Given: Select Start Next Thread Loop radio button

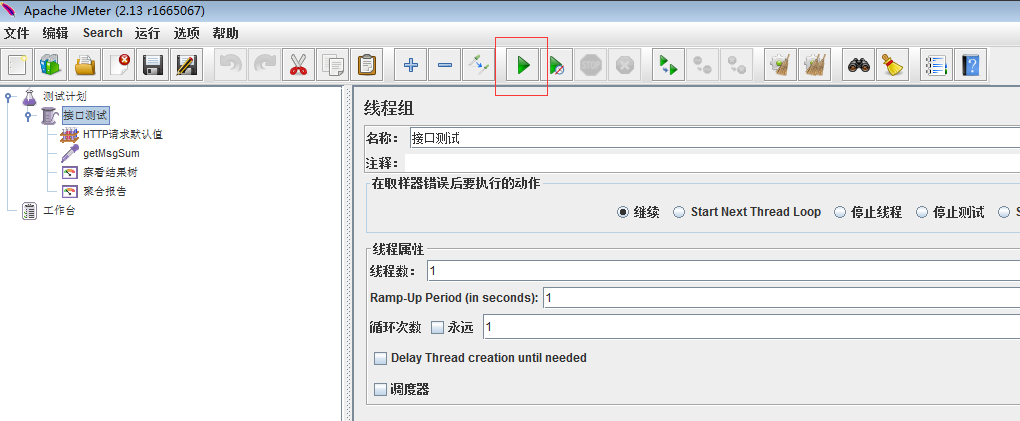Looking at the screenshot, I should coord(679,212).
